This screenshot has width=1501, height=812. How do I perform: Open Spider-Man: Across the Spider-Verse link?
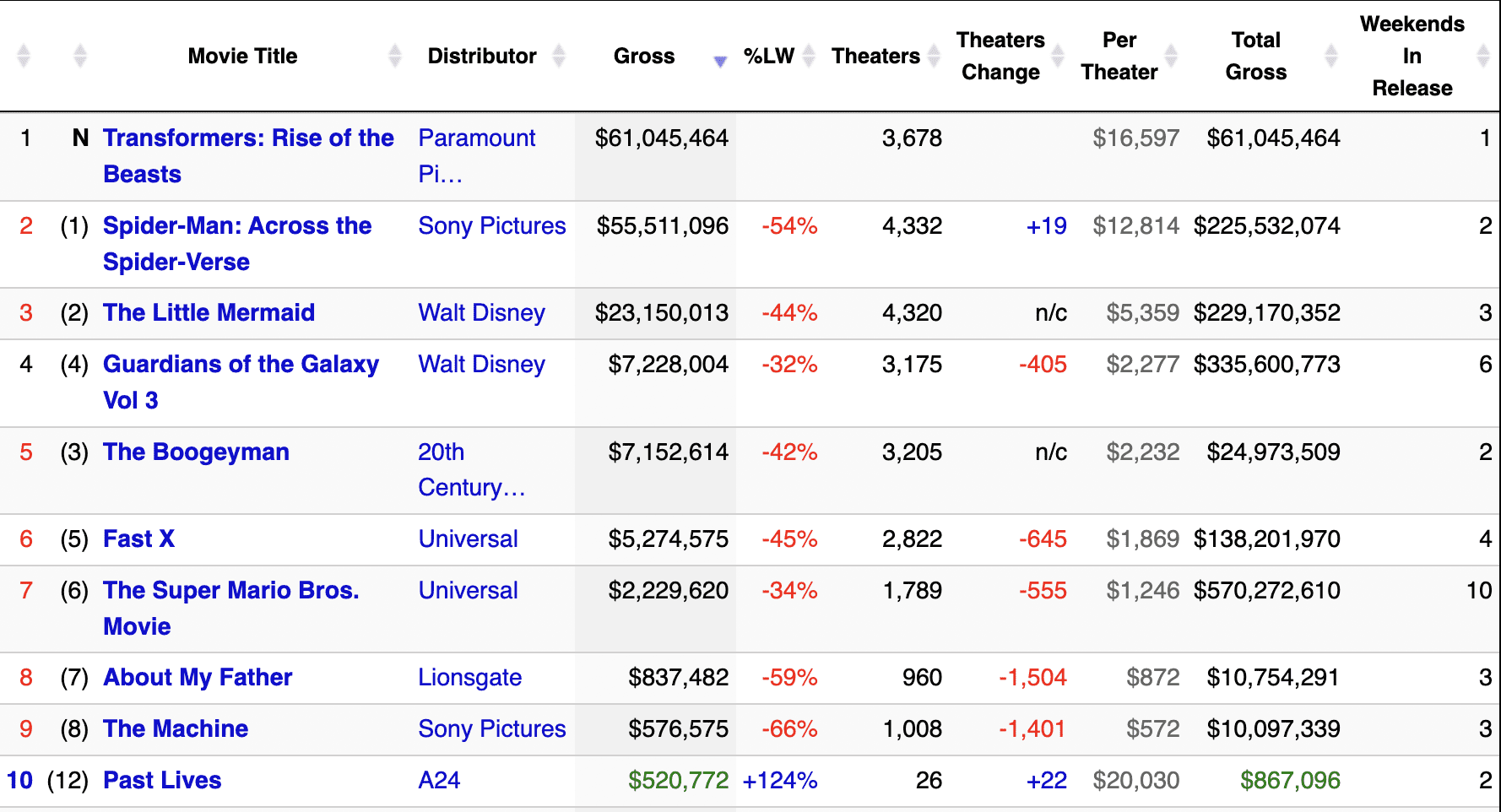(237, 244)
